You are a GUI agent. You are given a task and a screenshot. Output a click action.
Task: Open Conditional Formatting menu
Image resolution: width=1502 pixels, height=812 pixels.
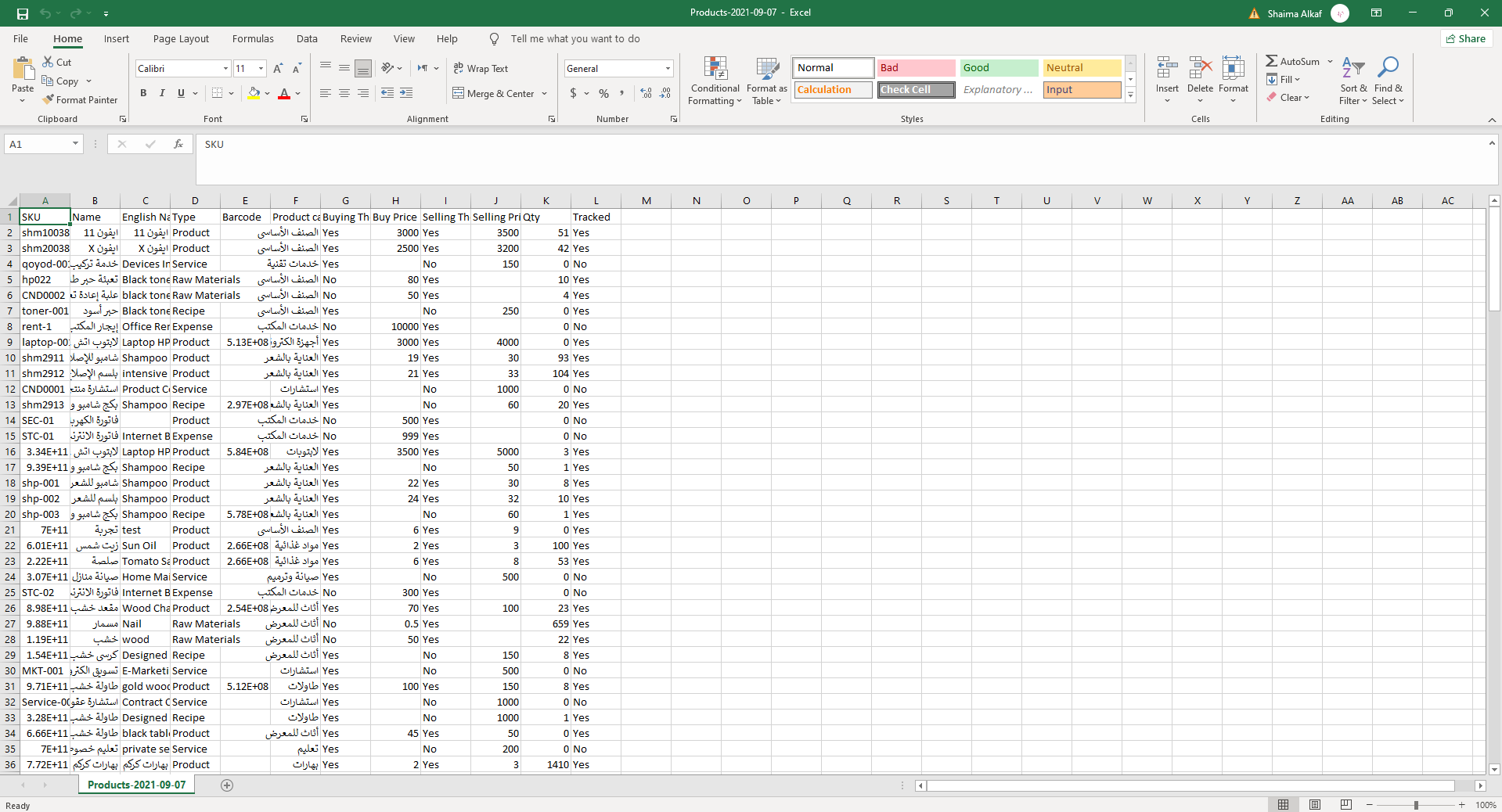(715, 81)
